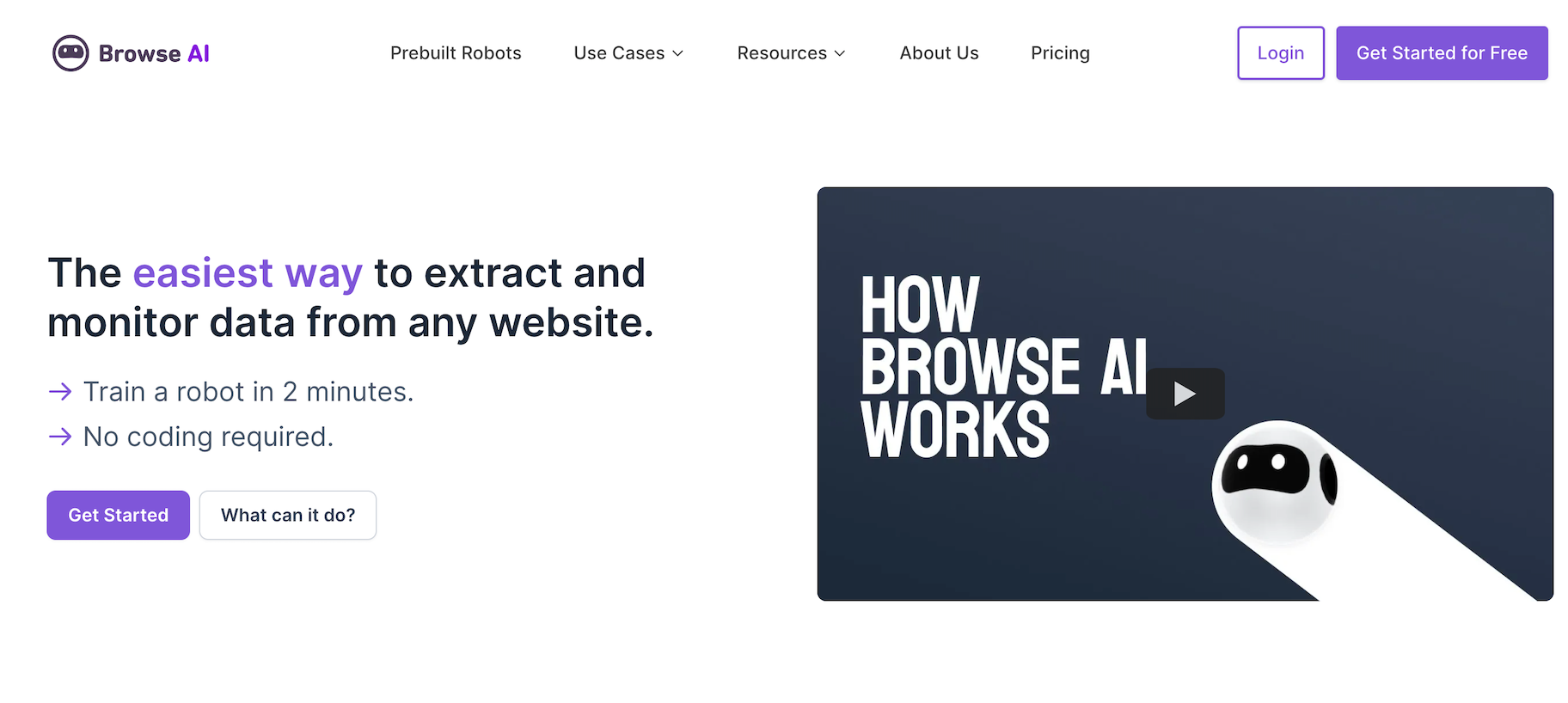Play the How Browse AI Works video
Viewport: 1568px width, 703px height.
[1185, 394]
